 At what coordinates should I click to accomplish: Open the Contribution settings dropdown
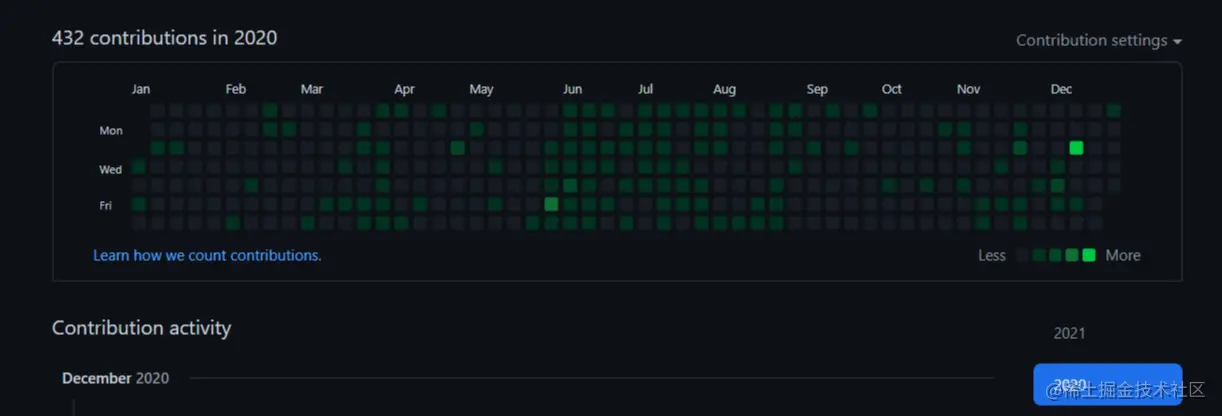click(1099, 41)
